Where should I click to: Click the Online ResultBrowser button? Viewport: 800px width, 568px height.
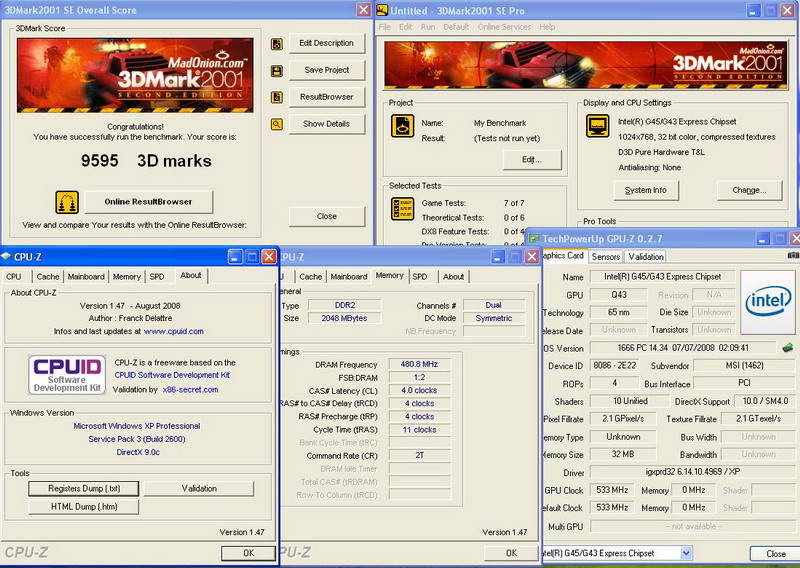[x=148, y=202]
